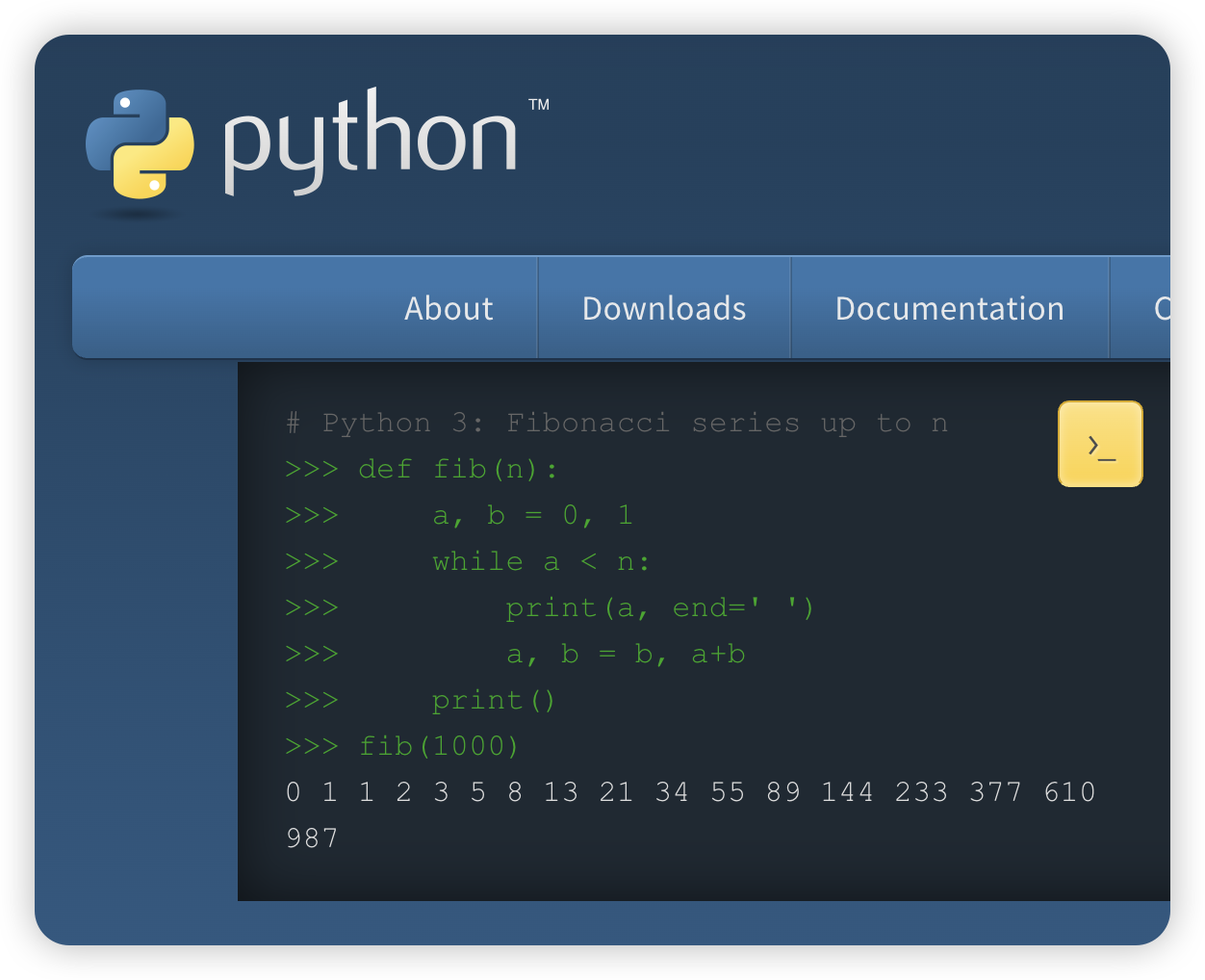Click the ">>>" prompt before "def fib(n)"
Image resolution: width=1205 pixels, height=980 pixels.
[312, 469]
